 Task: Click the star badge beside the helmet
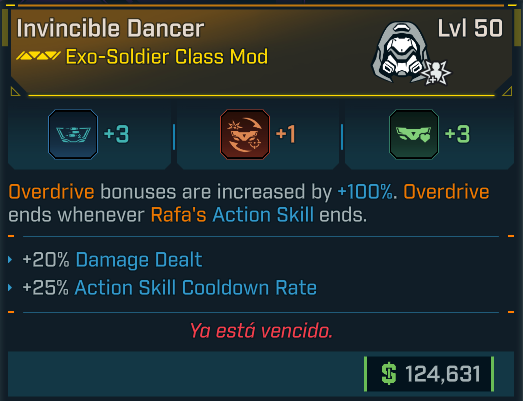[x=436, y=73]
